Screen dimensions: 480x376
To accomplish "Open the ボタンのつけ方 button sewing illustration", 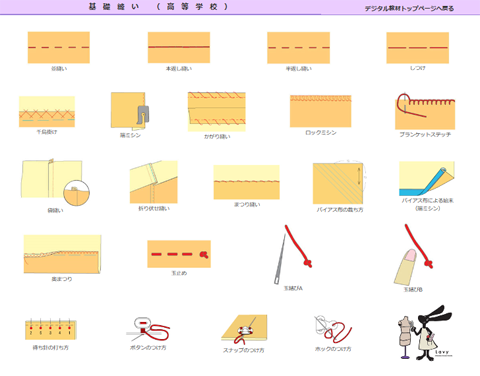I will pyautogui.click(x=148, y=329).
